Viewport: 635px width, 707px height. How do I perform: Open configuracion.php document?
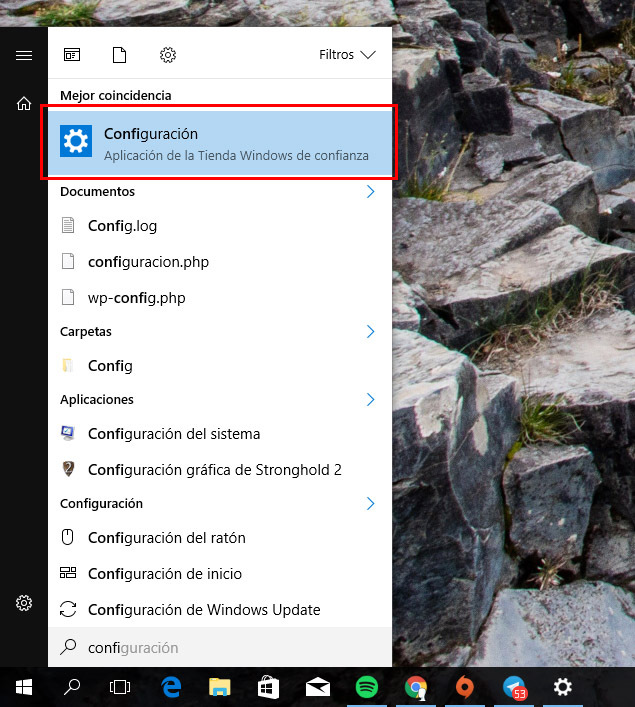220,262
